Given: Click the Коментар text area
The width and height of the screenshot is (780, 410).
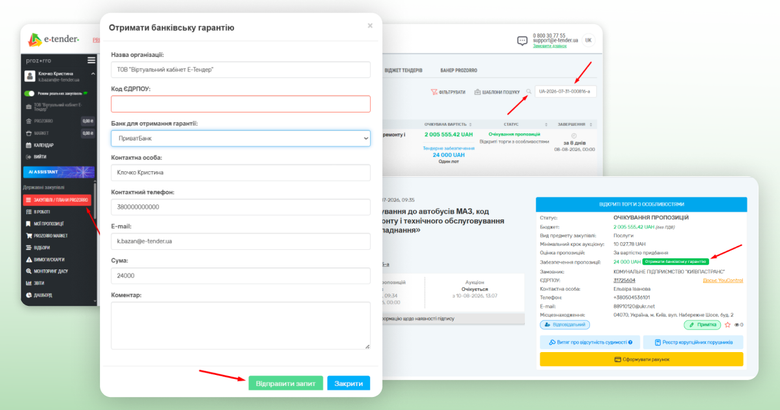Looking at the screenshot, I should 241,325.
